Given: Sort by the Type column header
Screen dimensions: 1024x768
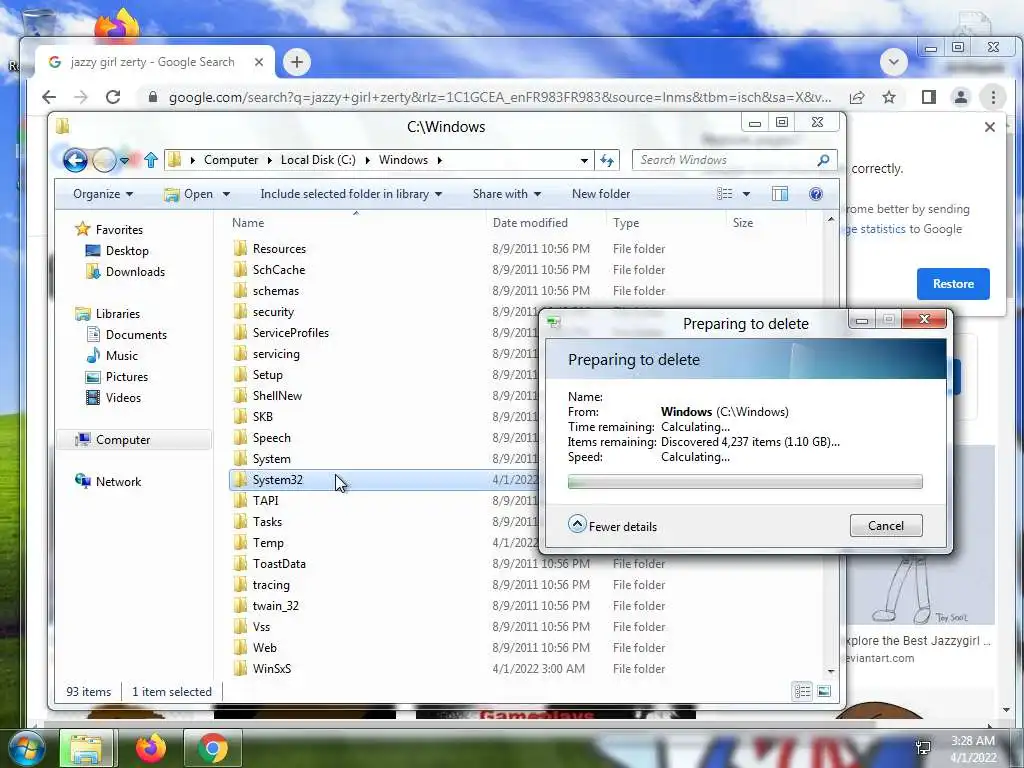Looking at the screenshot, I should (x=626, y=223).
